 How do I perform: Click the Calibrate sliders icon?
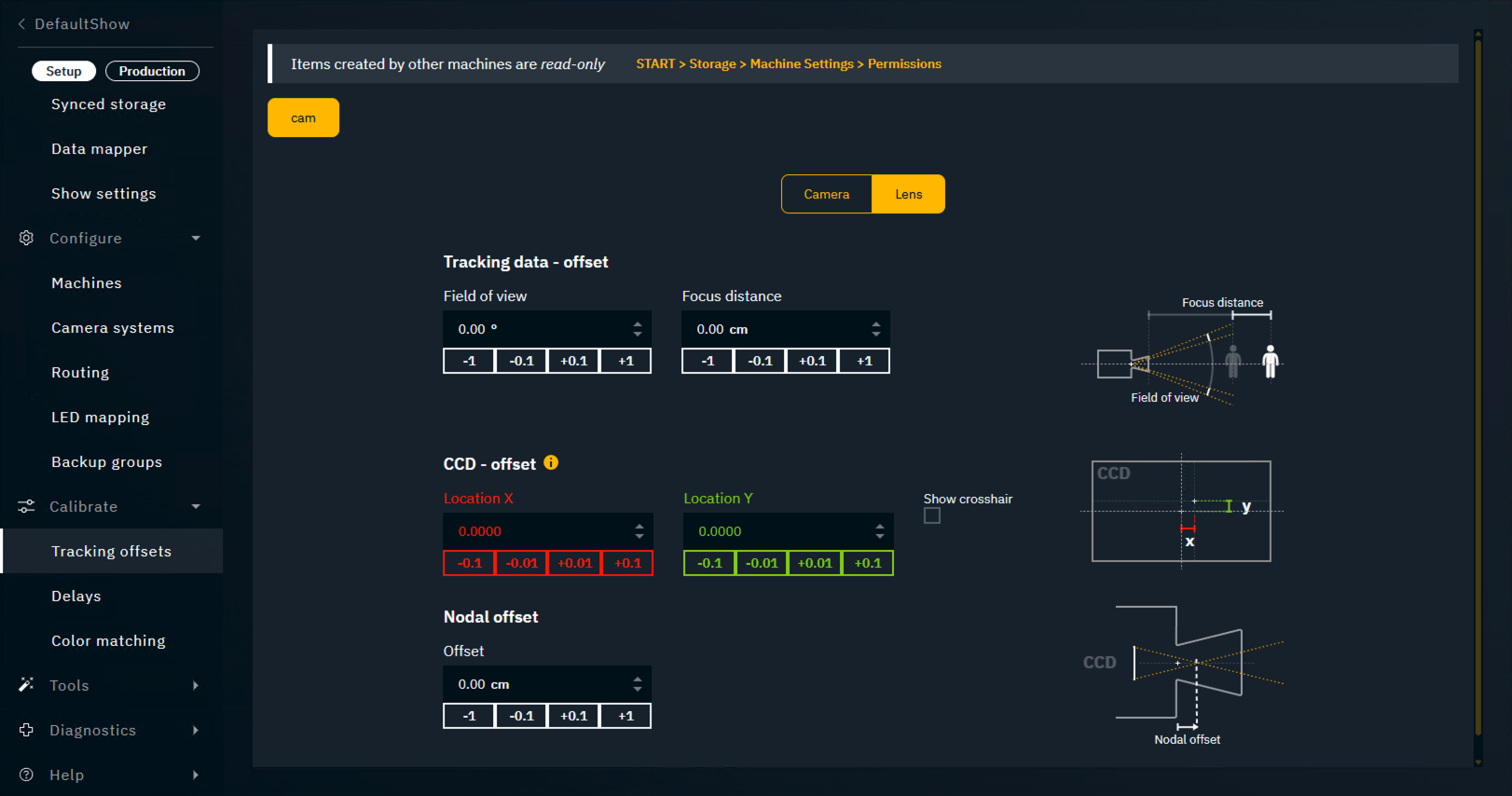[26, 506]
